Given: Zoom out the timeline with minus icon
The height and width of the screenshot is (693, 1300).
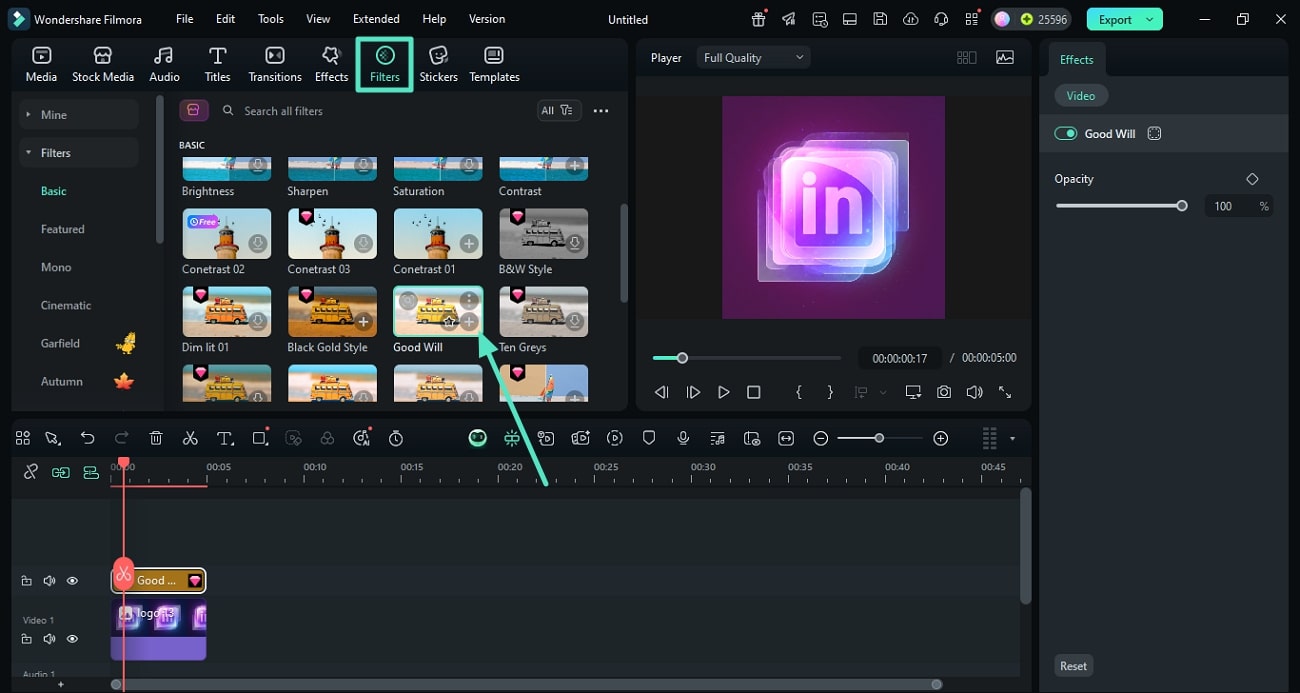Looking at the screenshot, I should 820,438.
